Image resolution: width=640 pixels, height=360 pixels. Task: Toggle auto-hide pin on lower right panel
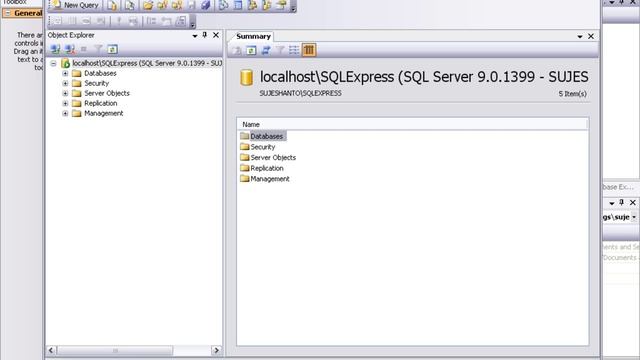pyautogui.click(x=621, y=202)
